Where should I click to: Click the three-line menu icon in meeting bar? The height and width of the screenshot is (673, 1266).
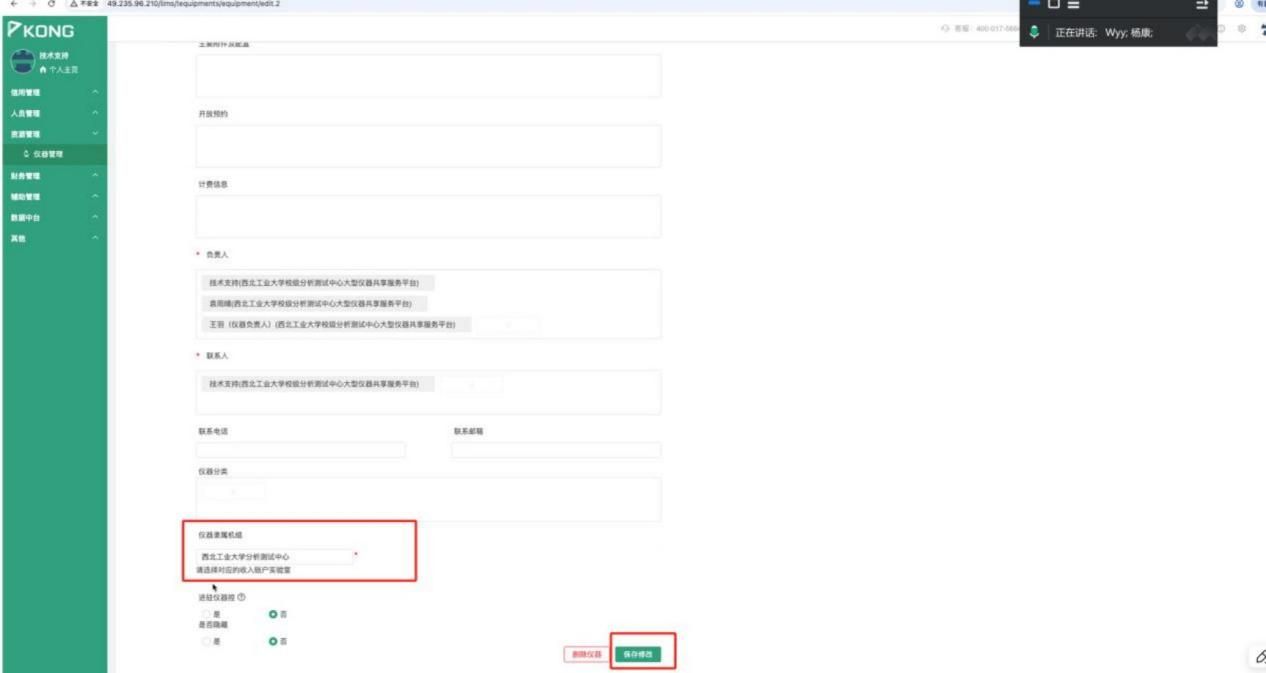[1073, 5]
